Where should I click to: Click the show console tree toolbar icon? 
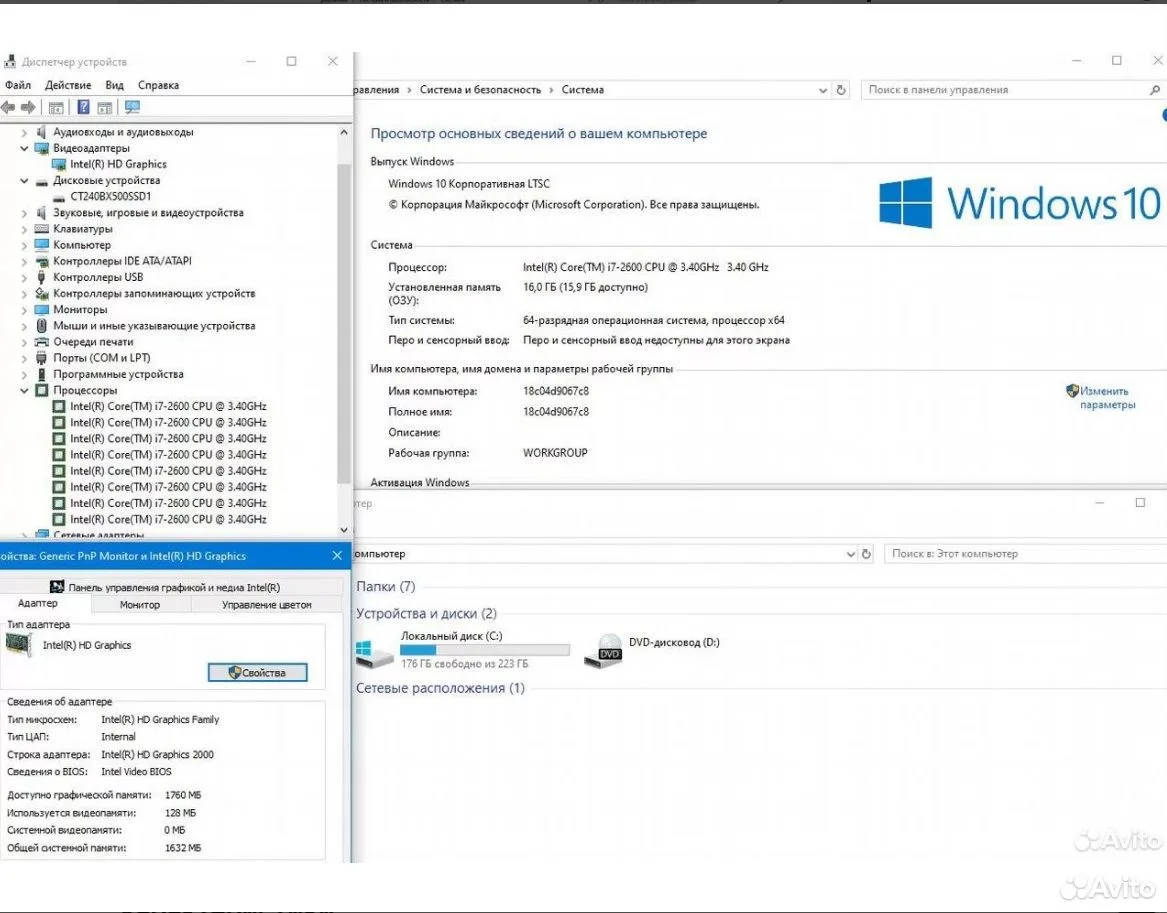[x=56, y=108]
